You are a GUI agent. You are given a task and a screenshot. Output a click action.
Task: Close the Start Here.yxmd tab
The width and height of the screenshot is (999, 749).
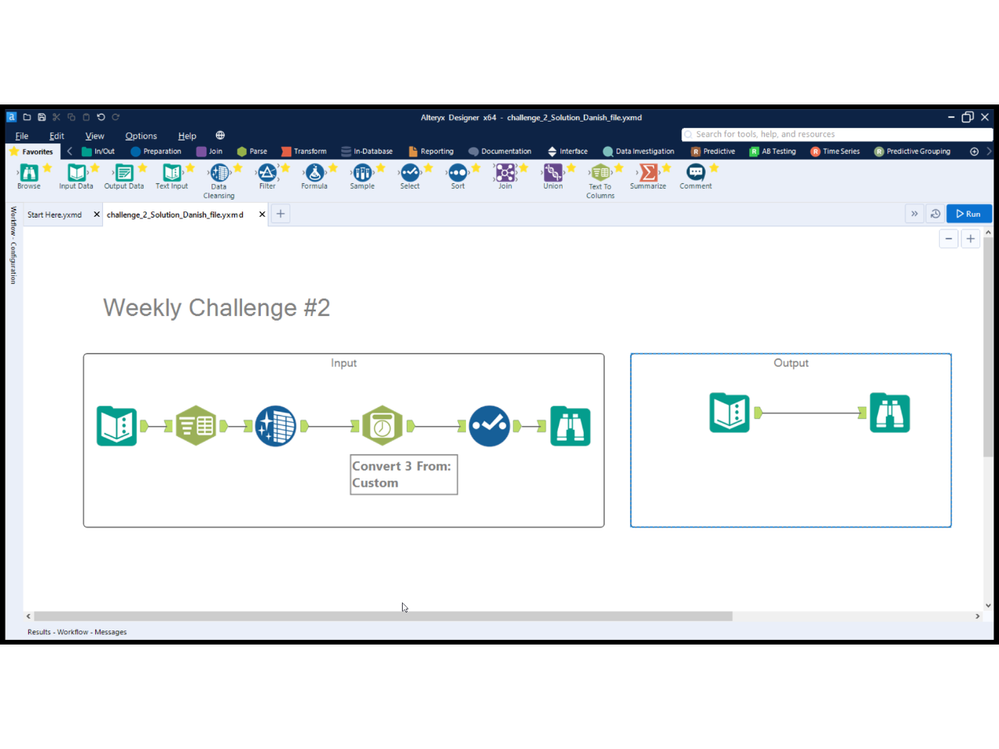[x=97, y=215]
